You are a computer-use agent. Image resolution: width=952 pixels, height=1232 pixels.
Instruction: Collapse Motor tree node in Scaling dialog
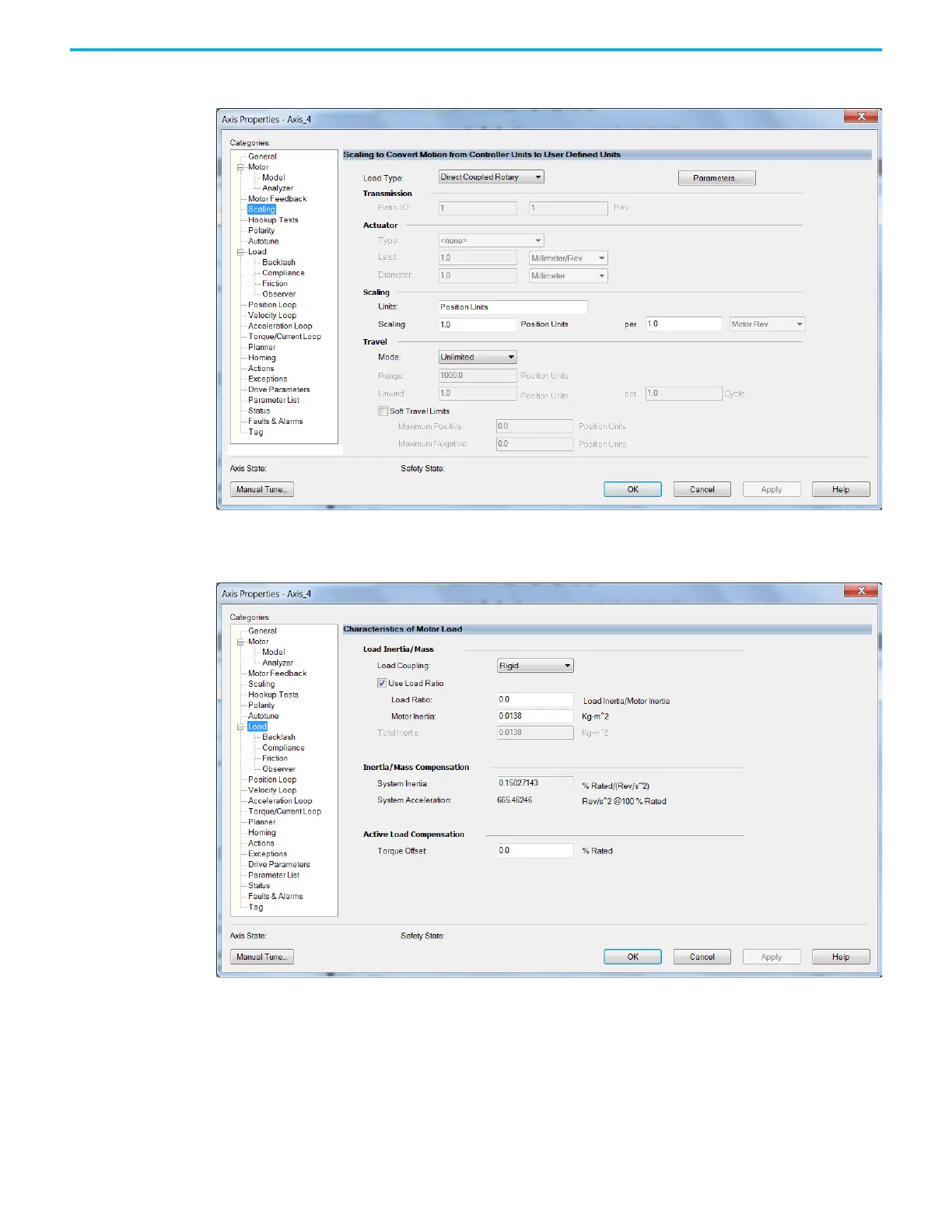click(x=240, y=167)
